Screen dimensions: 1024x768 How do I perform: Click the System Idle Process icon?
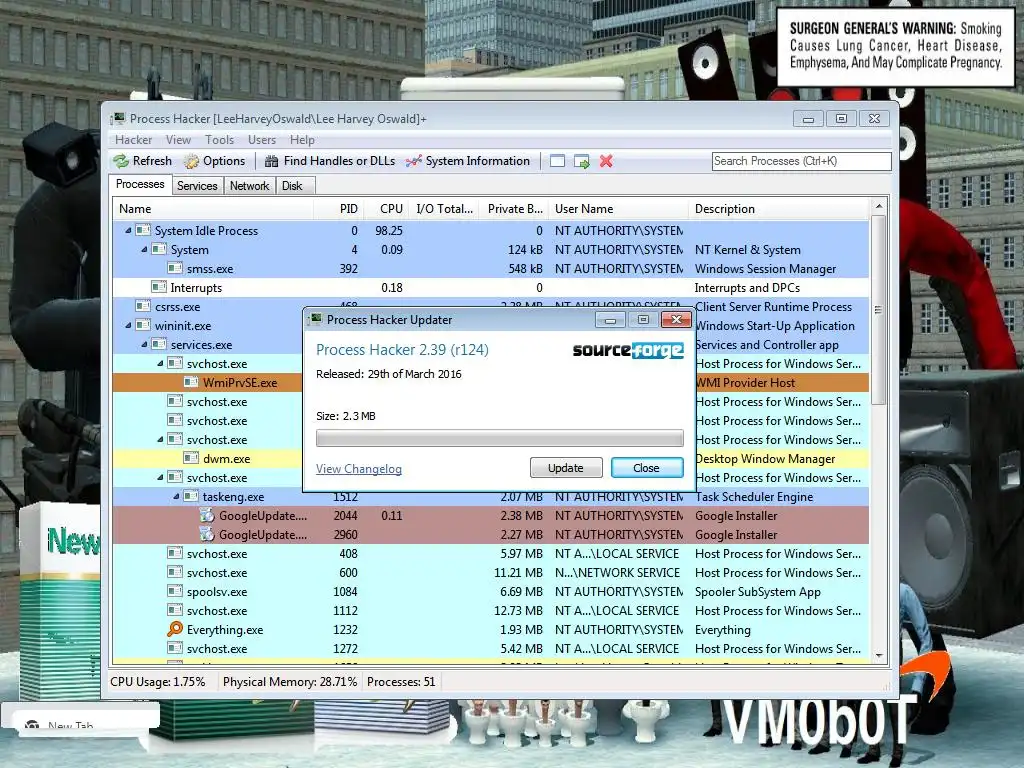tap(142, 231)
